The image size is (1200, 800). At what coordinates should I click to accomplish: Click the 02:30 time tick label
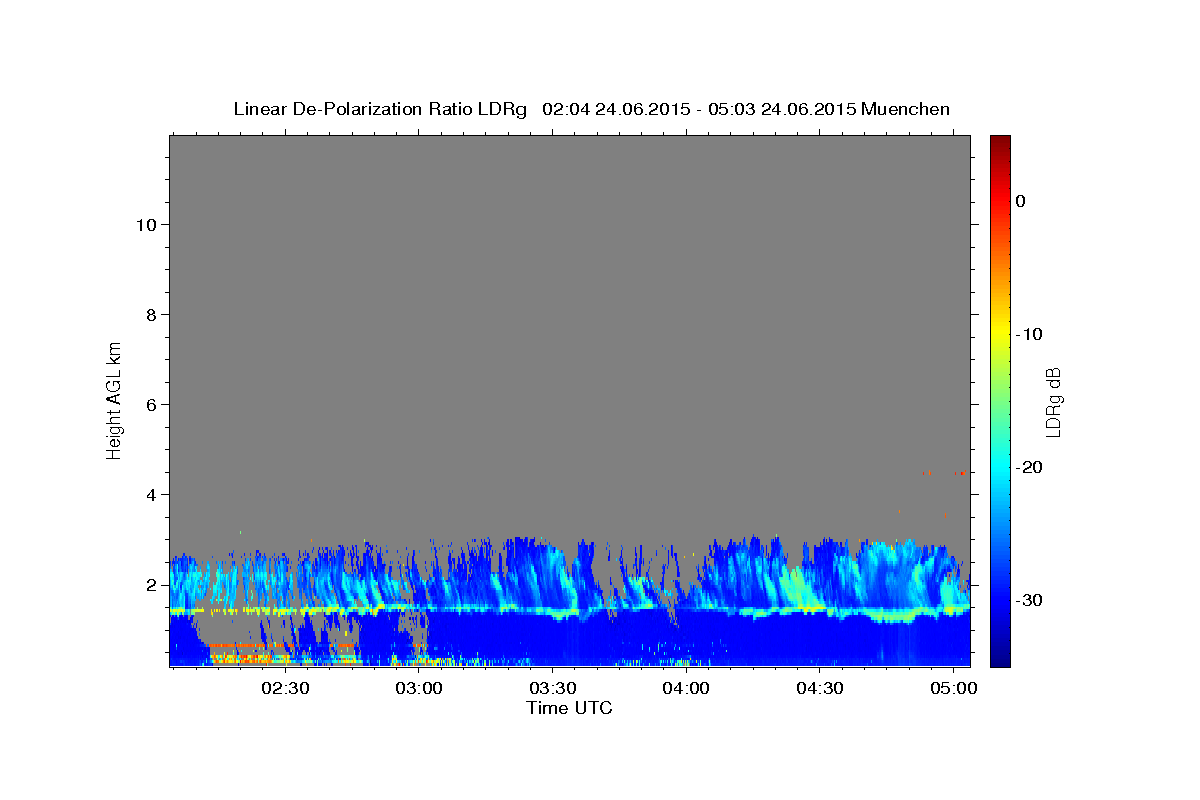(x=285, y=688)
